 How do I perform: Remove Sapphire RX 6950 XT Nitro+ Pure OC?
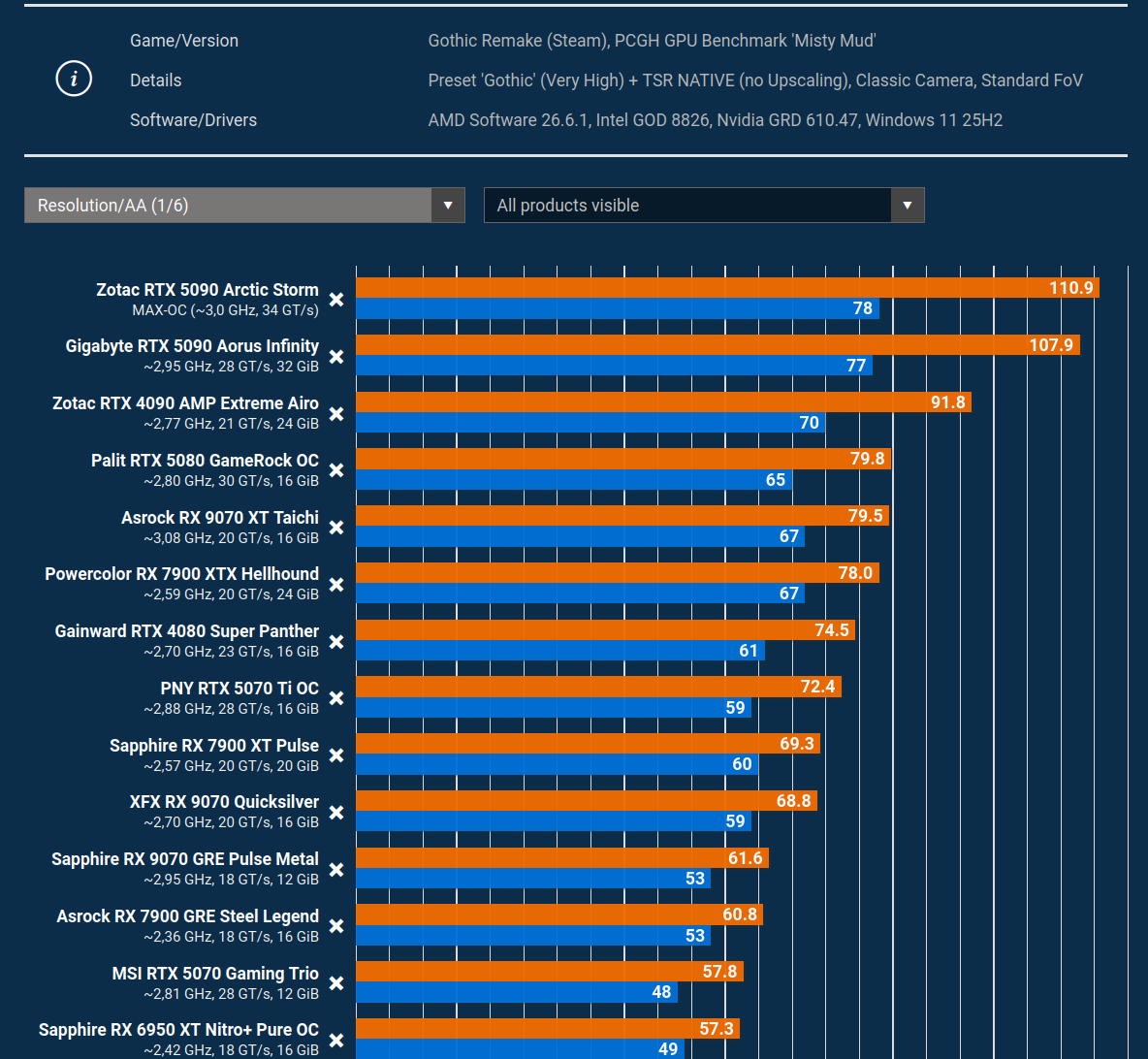[x=336, y=1040]
